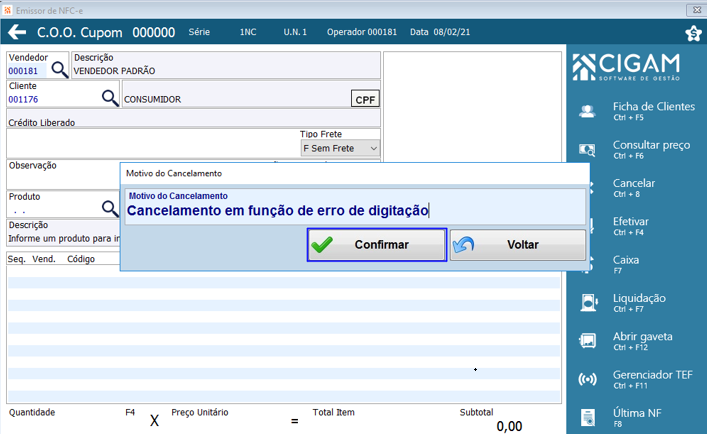The height and width of the screenshot is (434, 707).
Task: Select Ficha de Clientes menu item
Action: point(654,111)
